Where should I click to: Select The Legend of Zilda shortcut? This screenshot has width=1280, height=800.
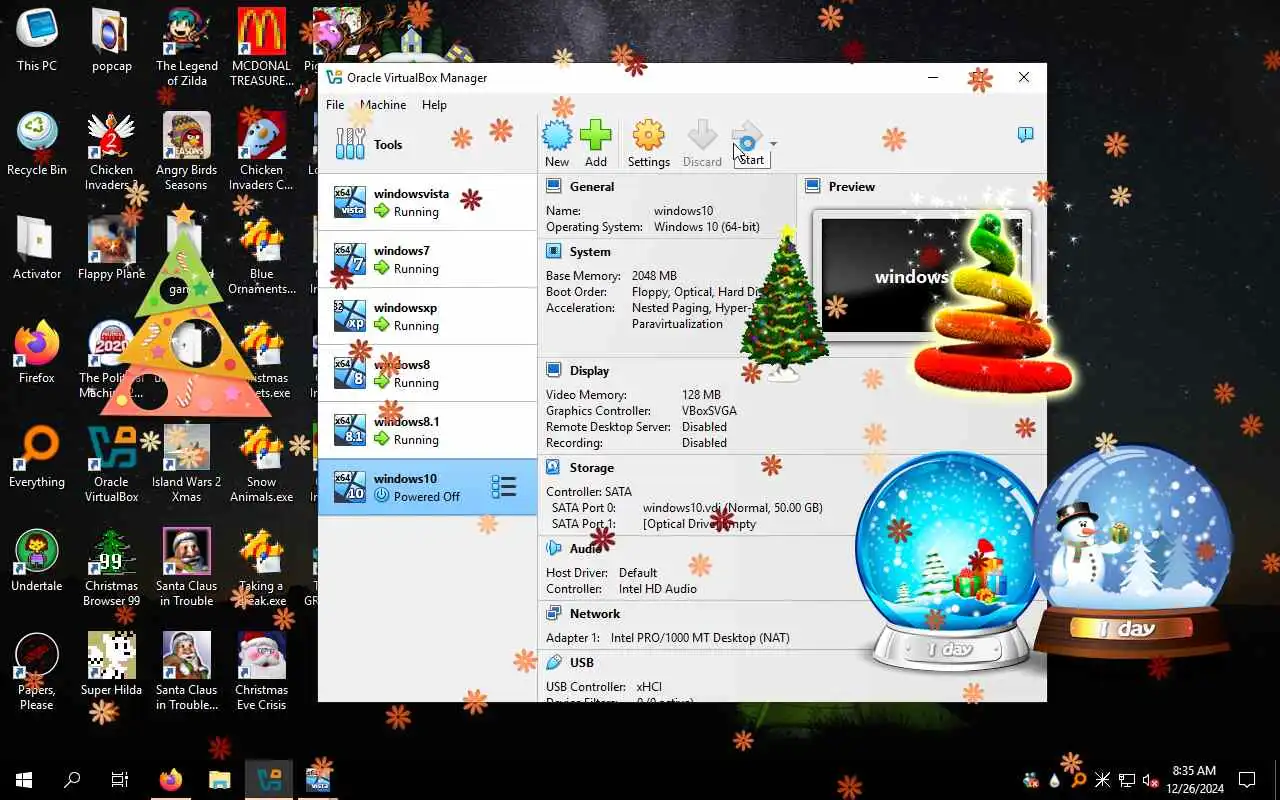tap(187, 47)
